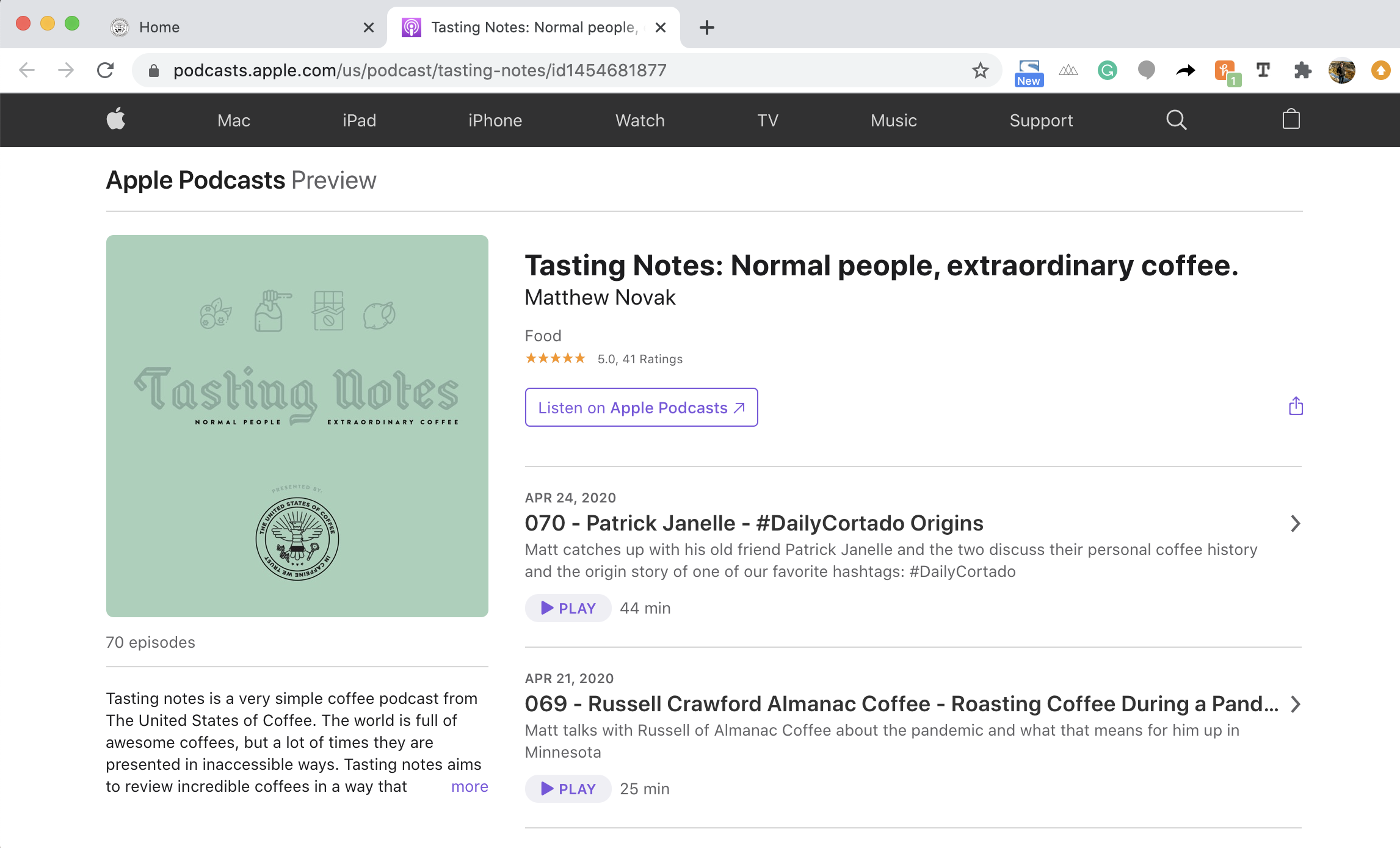
Task: Open episode title 070 - Patrick Janelle
Action: [x=754, y=523]
